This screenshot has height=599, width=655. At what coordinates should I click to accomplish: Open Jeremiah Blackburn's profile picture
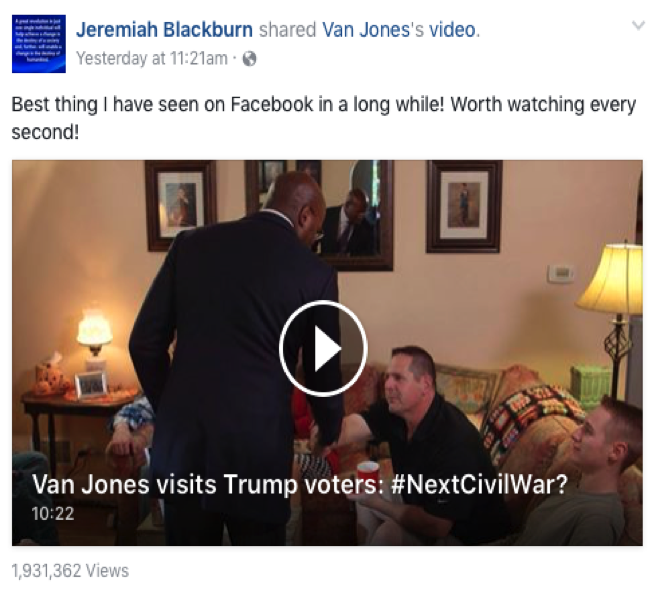[38, 44]
